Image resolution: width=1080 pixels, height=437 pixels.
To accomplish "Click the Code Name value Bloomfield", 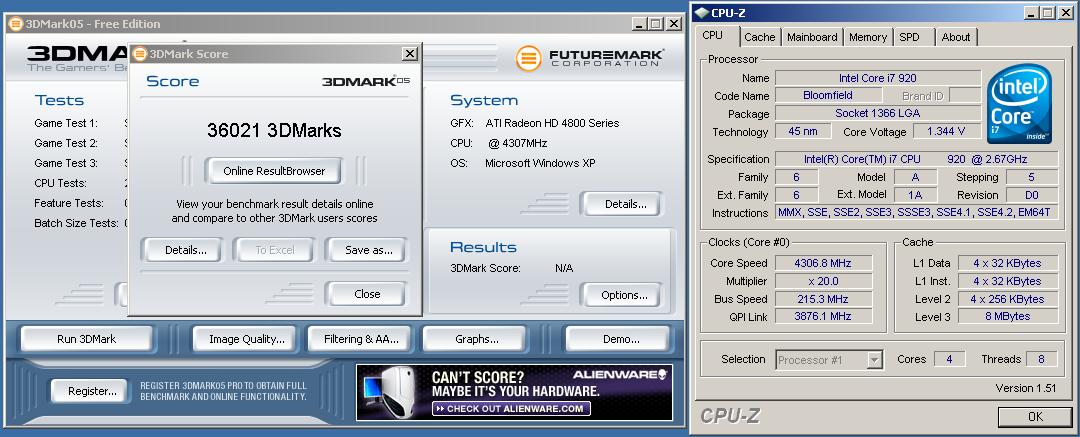I will [828, 95].
